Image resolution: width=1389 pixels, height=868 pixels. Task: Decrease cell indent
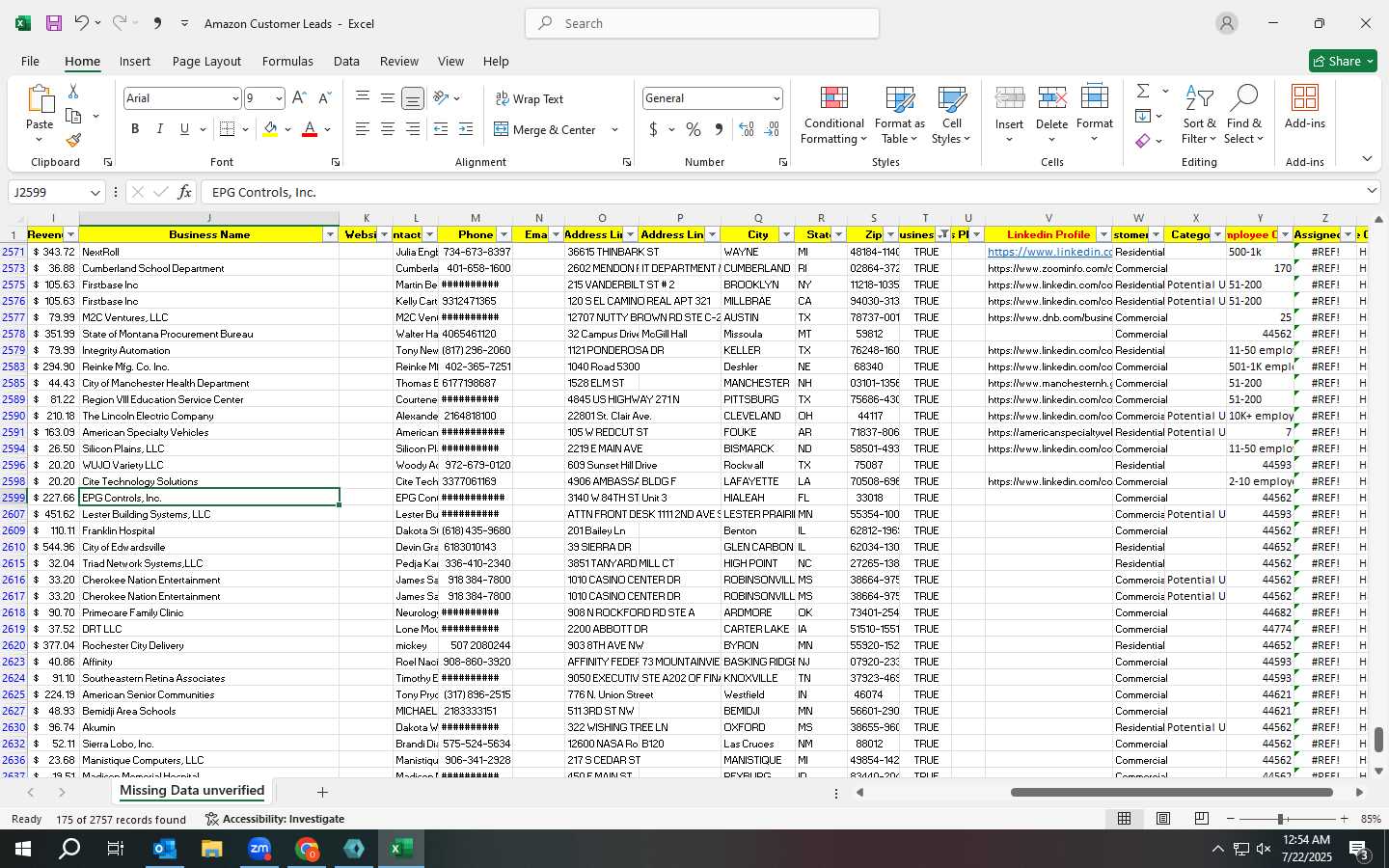441,129
